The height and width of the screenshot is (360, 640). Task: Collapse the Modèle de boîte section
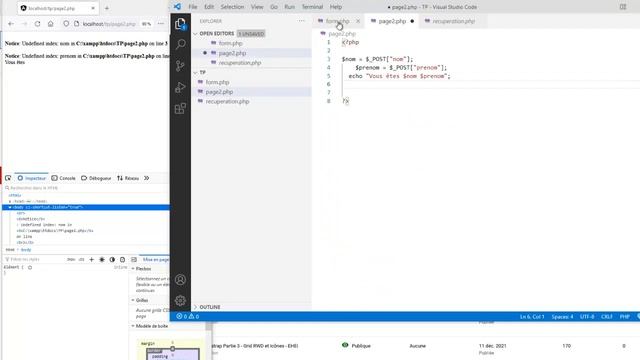[133, 326]
